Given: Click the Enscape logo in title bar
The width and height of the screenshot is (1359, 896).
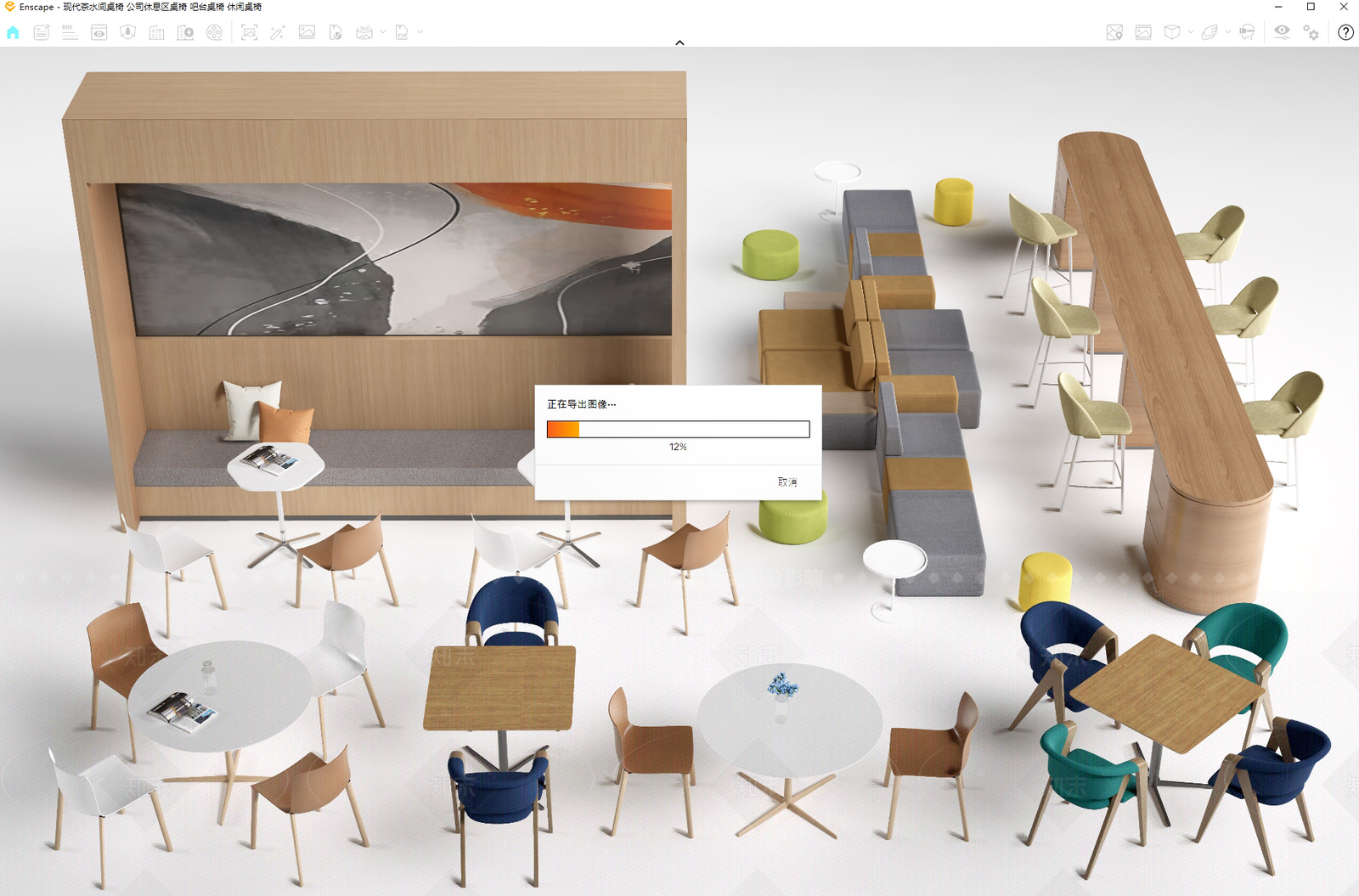Looking at the screenshot, I should click(9, 7).
